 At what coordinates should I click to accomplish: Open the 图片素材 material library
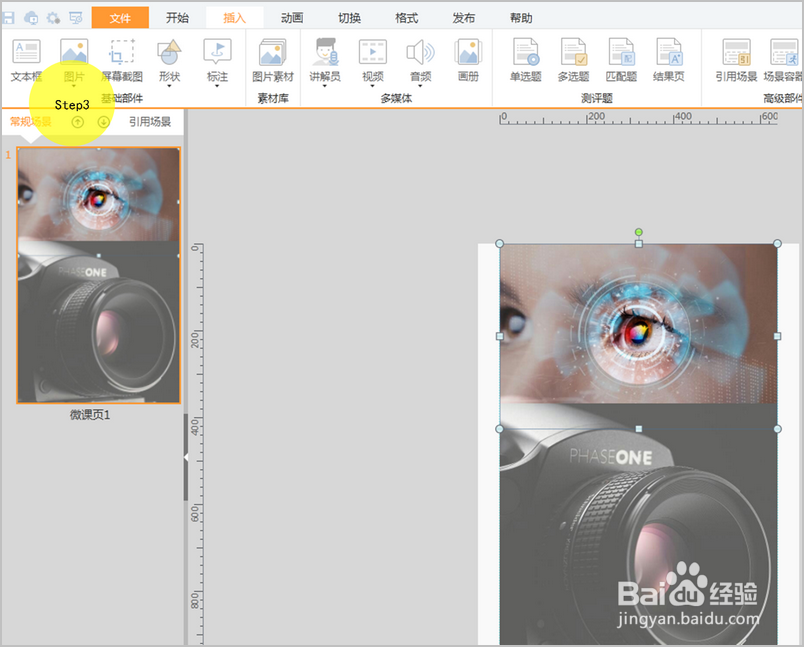point(273,60)
